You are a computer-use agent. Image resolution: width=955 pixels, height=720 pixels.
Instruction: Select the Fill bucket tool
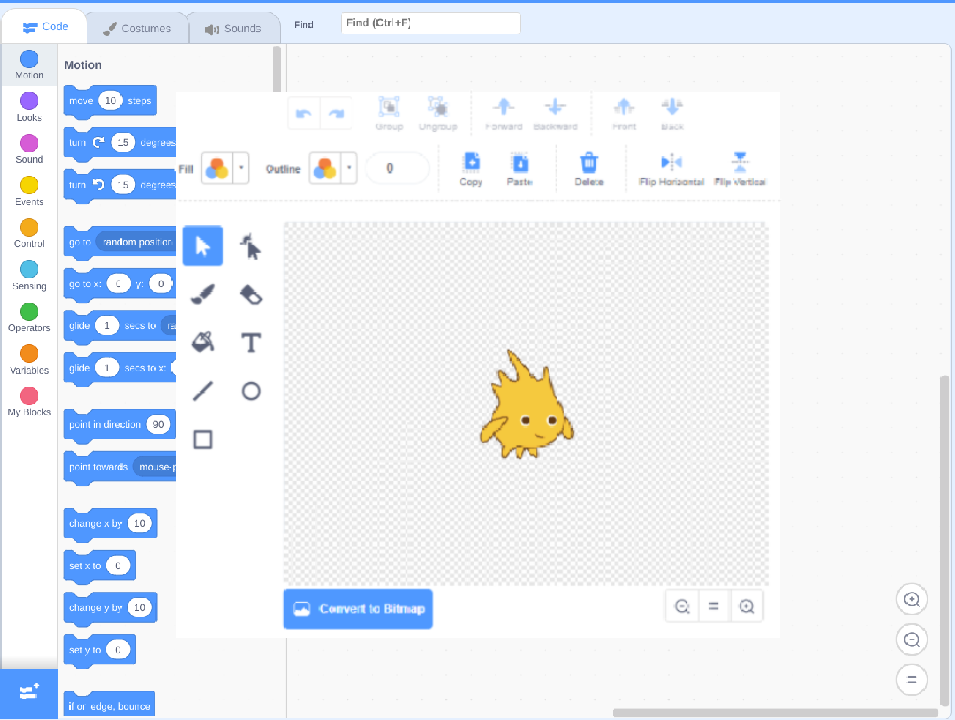203,342
